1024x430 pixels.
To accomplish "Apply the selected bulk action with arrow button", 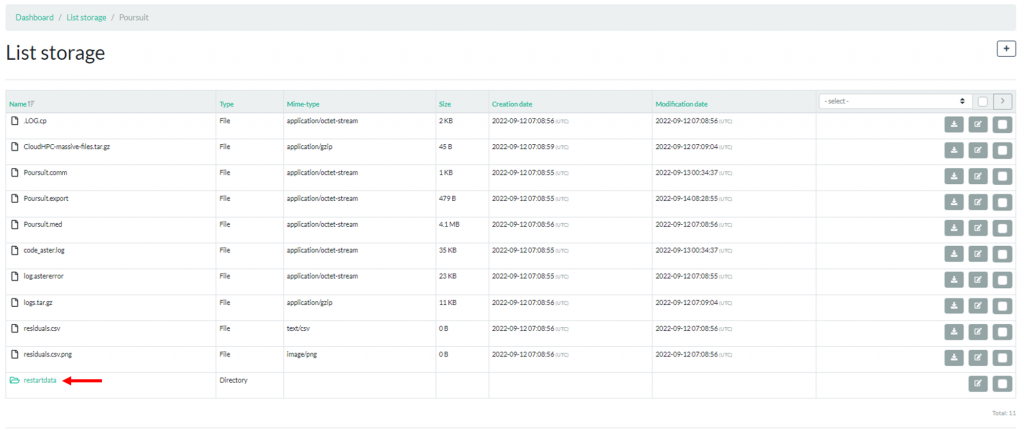I will pyautogui.click(x=1002, y=101).
